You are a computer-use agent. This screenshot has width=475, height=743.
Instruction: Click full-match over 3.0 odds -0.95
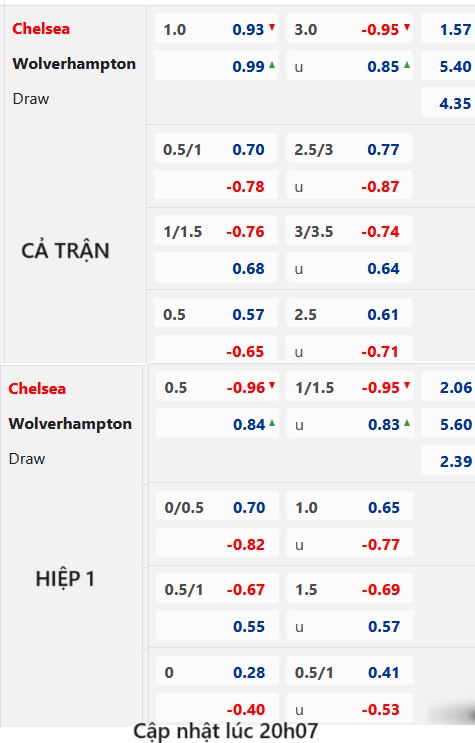click(x=380, y=29)
